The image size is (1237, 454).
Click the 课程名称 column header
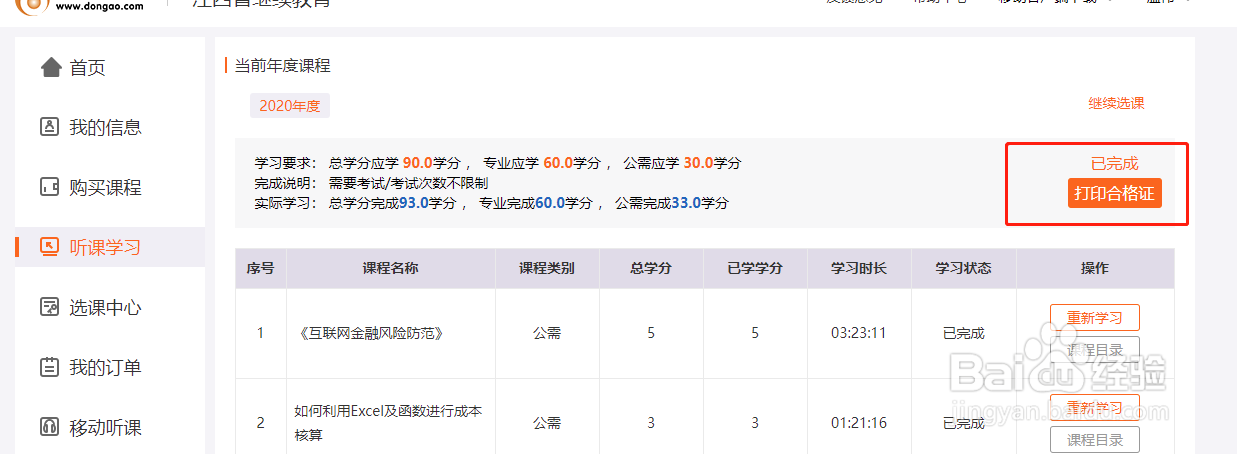click(390, 268)
